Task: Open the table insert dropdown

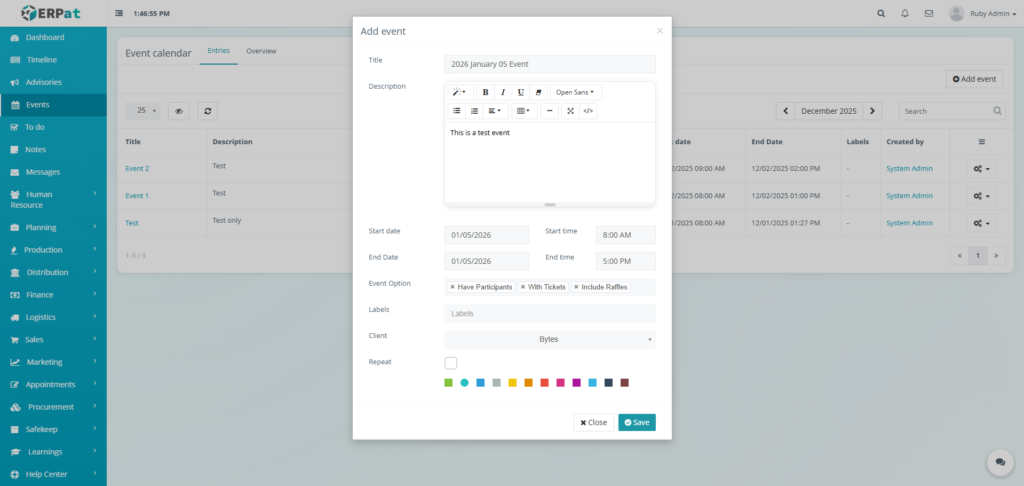Action: coord(525,111)
